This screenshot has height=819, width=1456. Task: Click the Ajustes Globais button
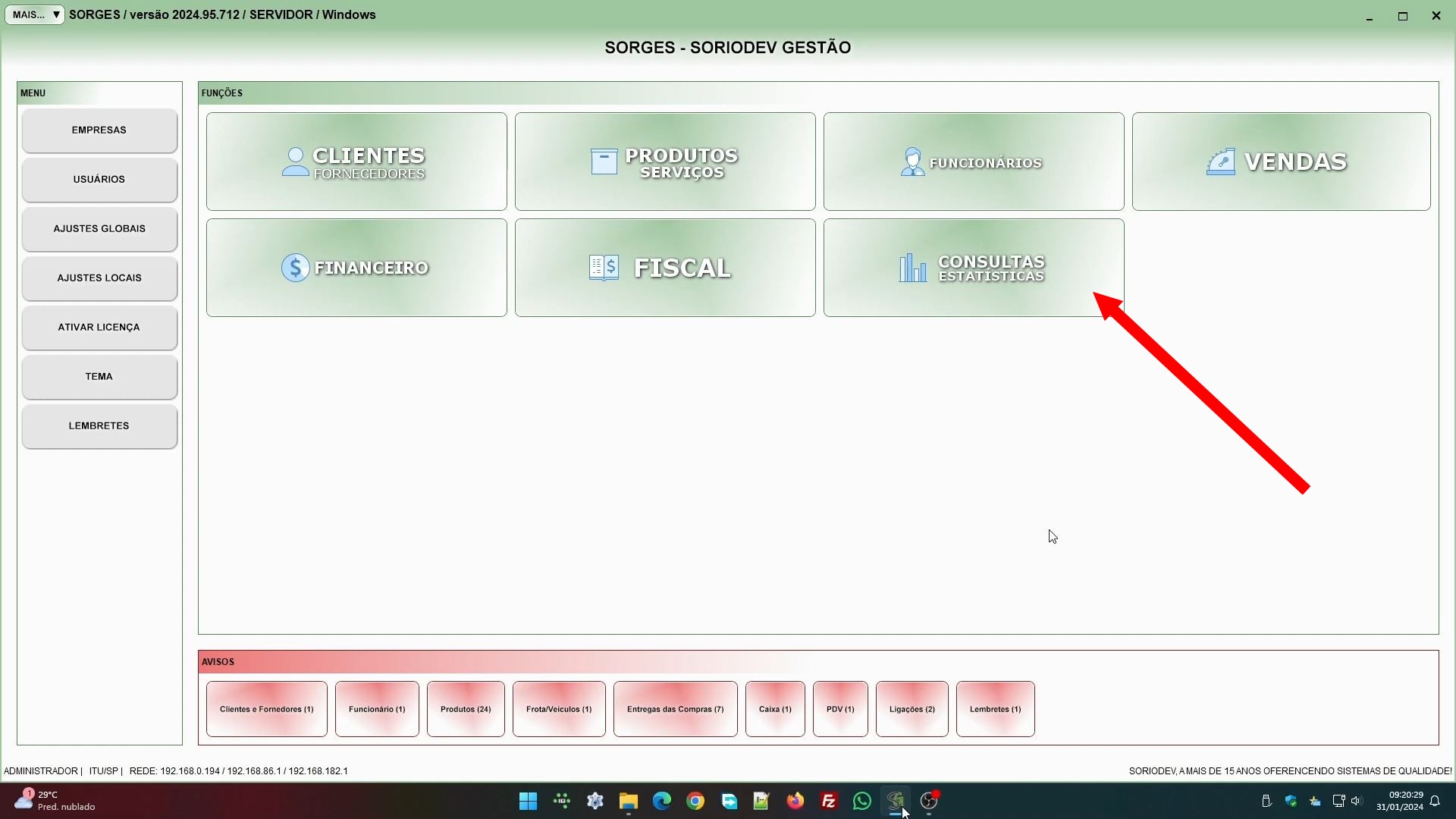click(x=99, y=229)
